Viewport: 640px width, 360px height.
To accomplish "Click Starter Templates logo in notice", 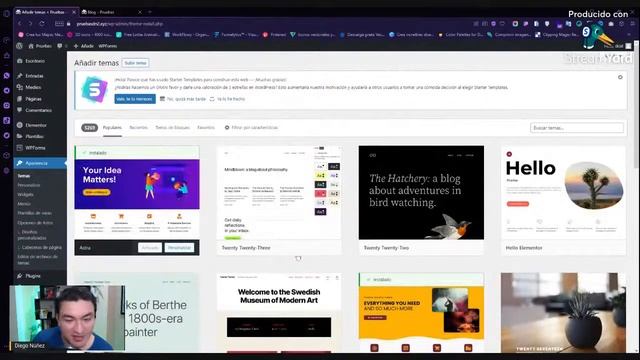I will (x=94, y=89).
